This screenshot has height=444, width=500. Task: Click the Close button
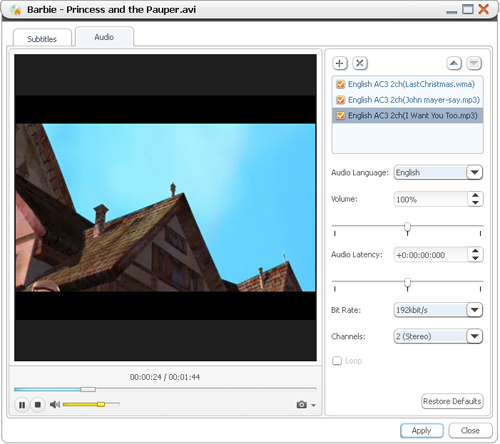(x=470, y=430)
